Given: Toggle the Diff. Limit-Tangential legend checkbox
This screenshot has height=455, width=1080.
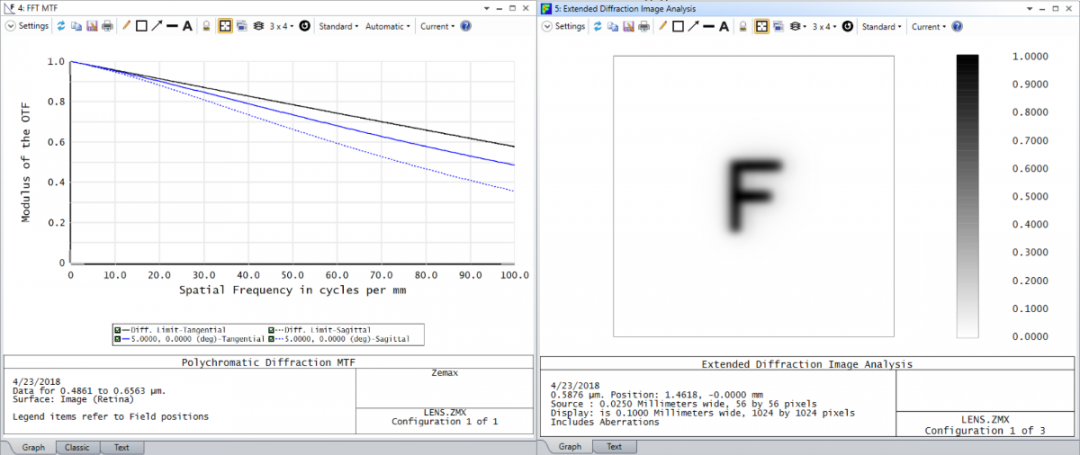Looking at the screenshot, I should click(x=117, y=329).
